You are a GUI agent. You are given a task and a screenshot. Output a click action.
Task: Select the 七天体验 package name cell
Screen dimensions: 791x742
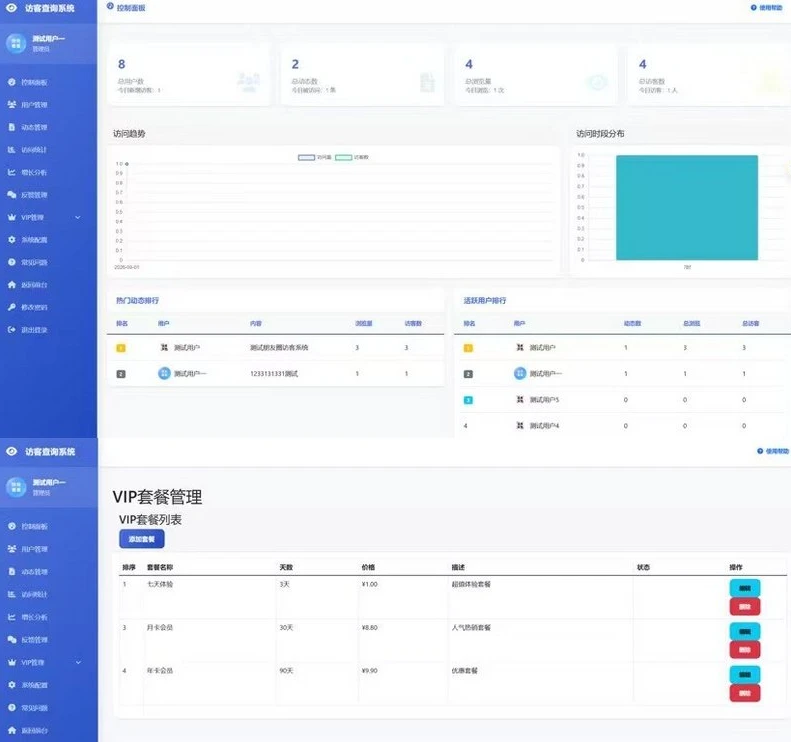coord(160,584)
